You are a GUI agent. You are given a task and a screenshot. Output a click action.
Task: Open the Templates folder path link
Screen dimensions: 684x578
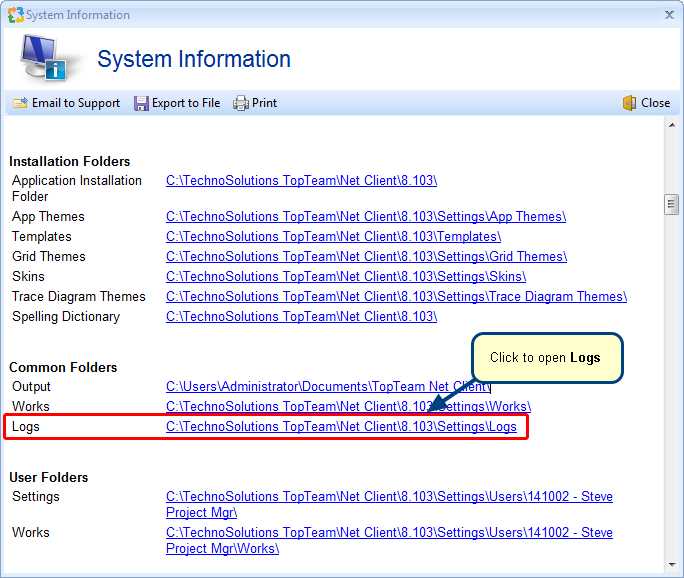[x=333, y=237]
